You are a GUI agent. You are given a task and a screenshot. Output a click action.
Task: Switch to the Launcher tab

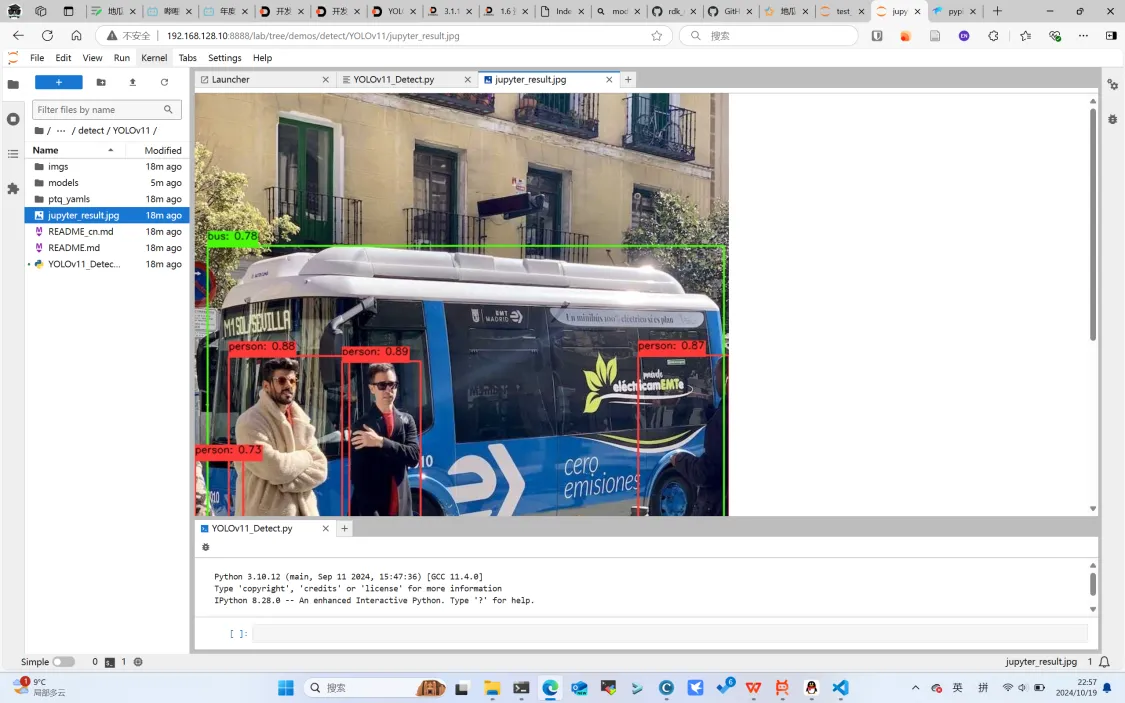(x=263, y=80)
